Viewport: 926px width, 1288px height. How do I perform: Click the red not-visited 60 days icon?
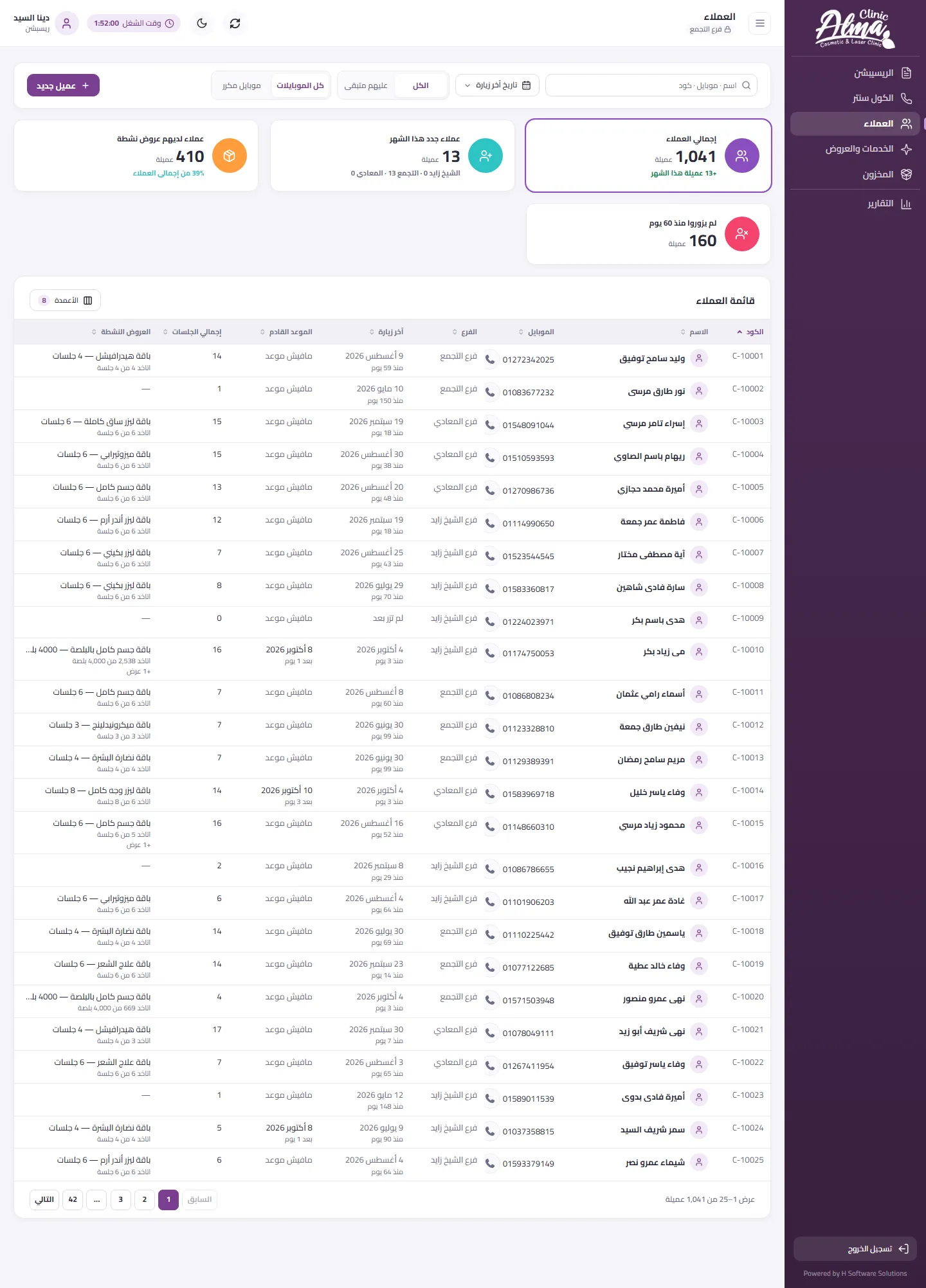click(742, 234)
